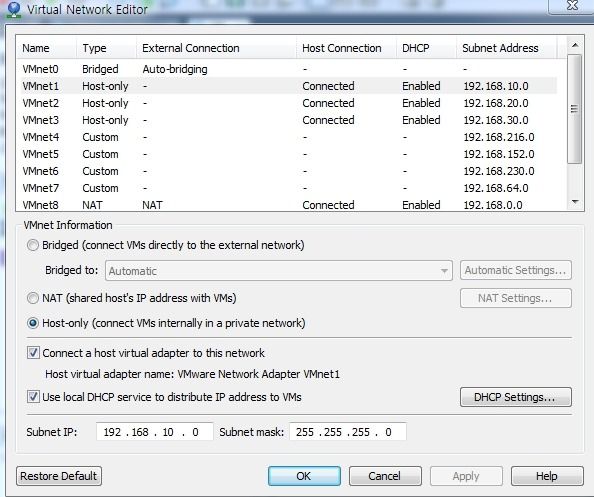The width and height of the screenshot is (594, 497).
Task: Open the Help button
Action: pos(547,476)
